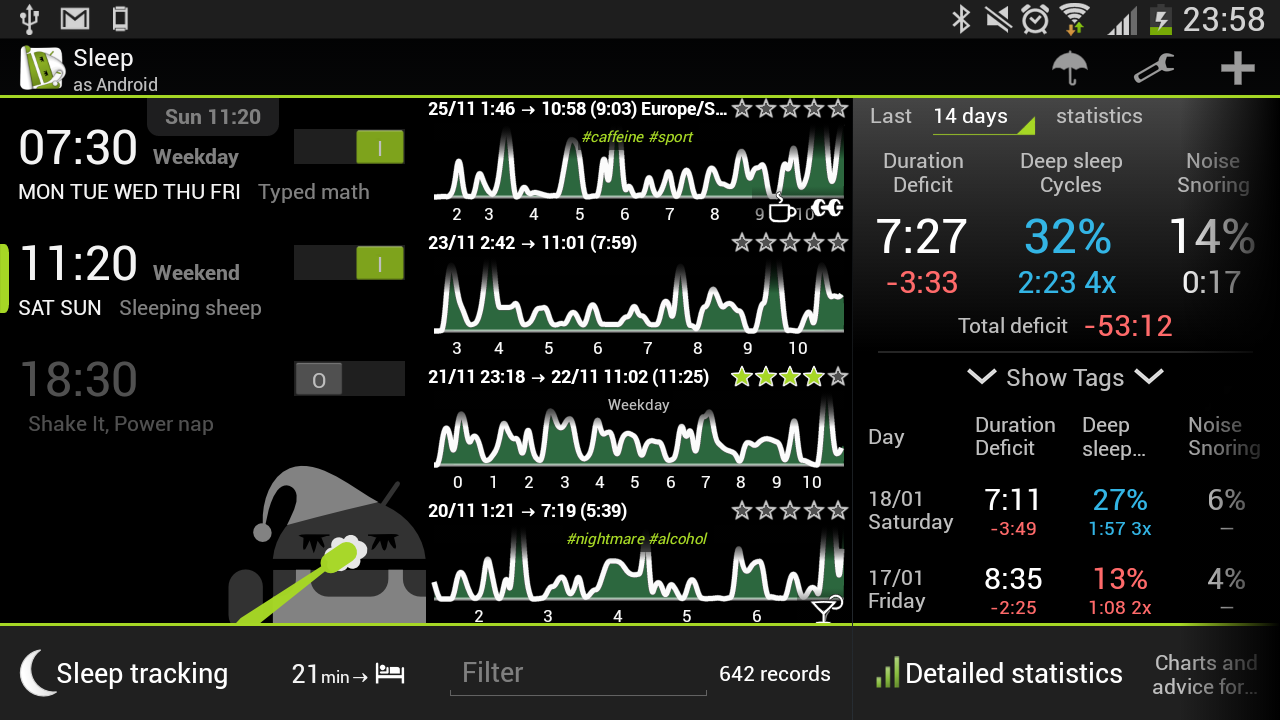Screen dimensions: 1280x720
Task: Enable the 18:30 power nap alarm
Action: 349,379
